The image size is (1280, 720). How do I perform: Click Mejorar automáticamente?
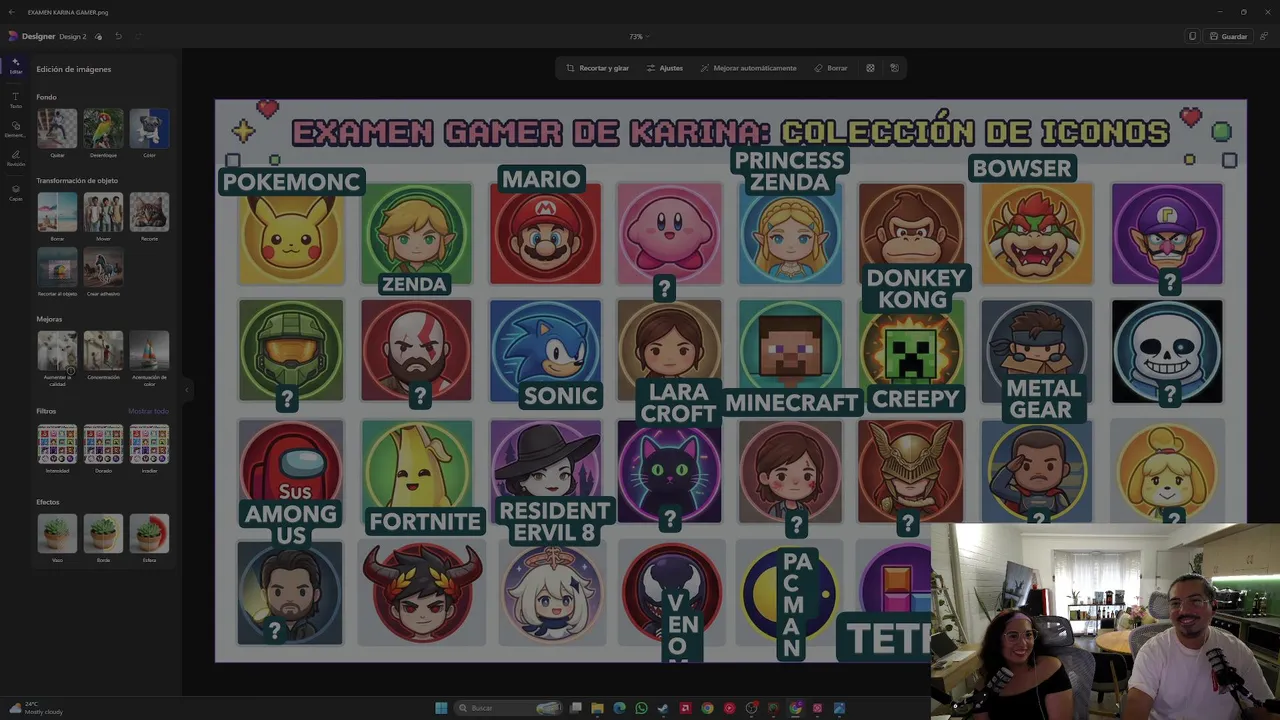[x=748, y=68]
